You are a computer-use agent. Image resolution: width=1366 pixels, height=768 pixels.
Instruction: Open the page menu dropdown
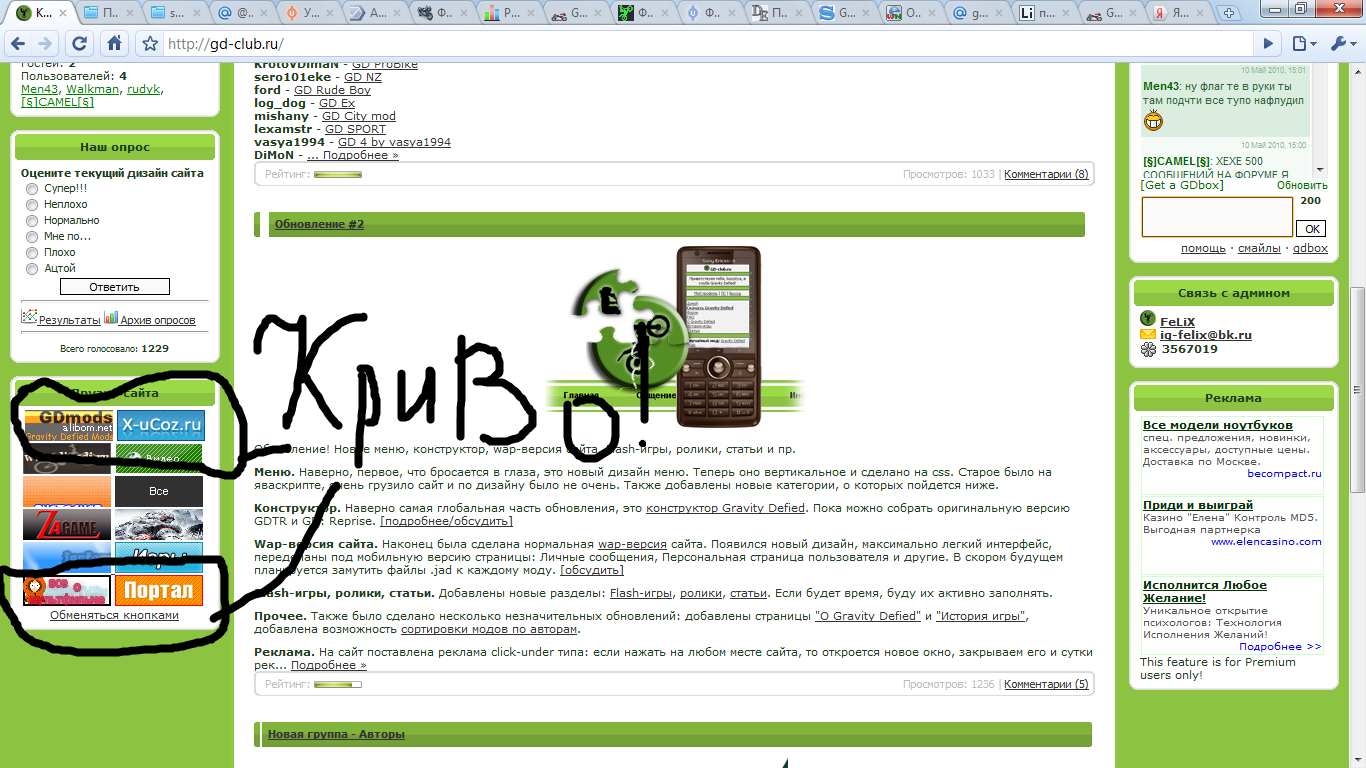1304,44
